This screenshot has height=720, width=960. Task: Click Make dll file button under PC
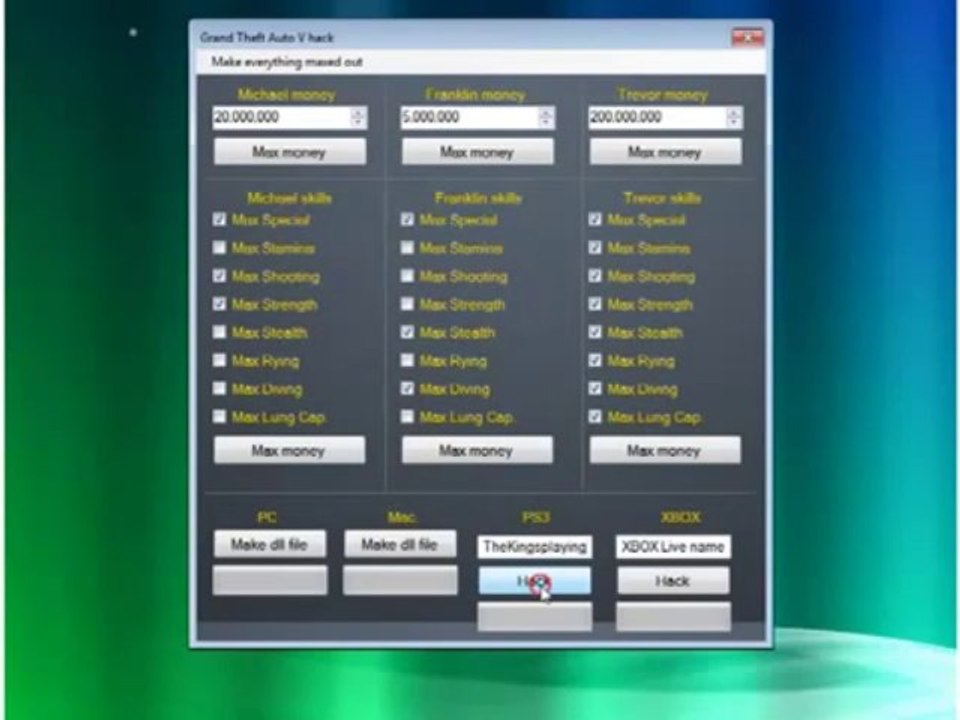click(269, 544)
